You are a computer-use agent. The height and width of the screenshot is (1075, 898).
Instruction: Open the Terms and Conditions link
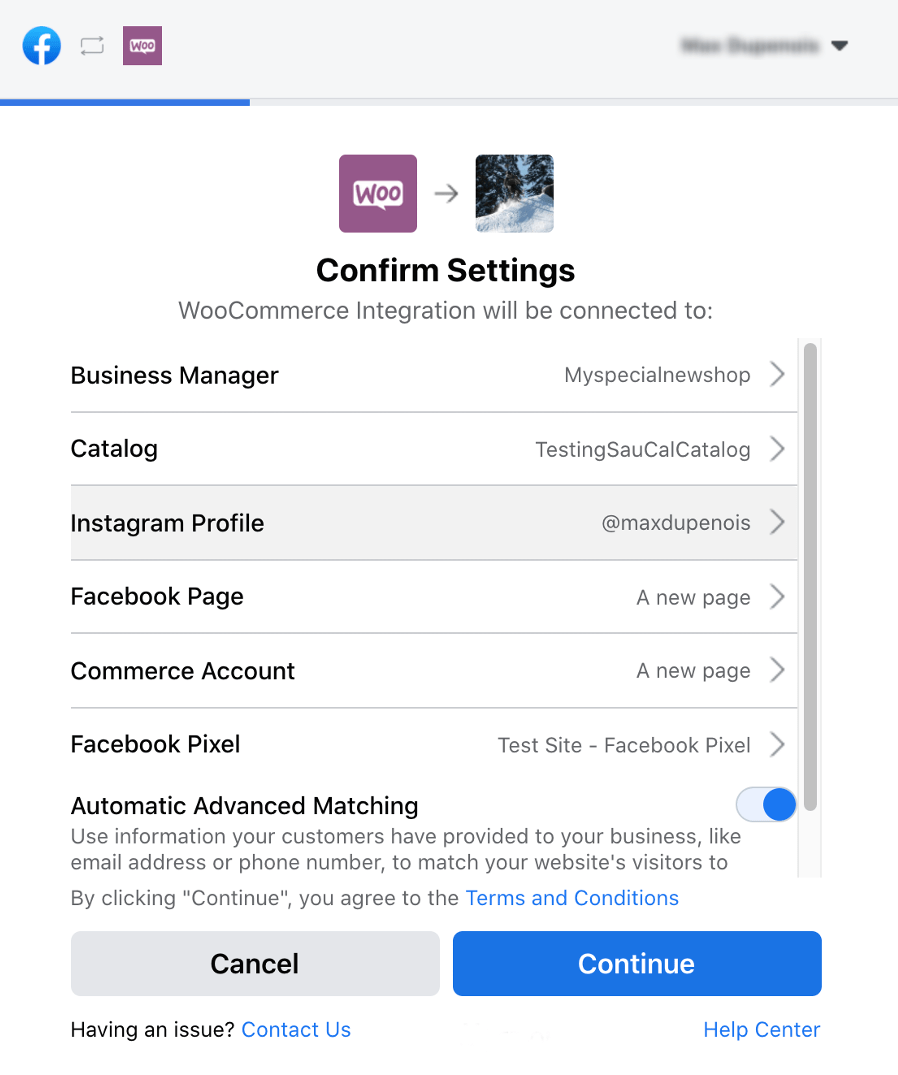click(572, 898)
